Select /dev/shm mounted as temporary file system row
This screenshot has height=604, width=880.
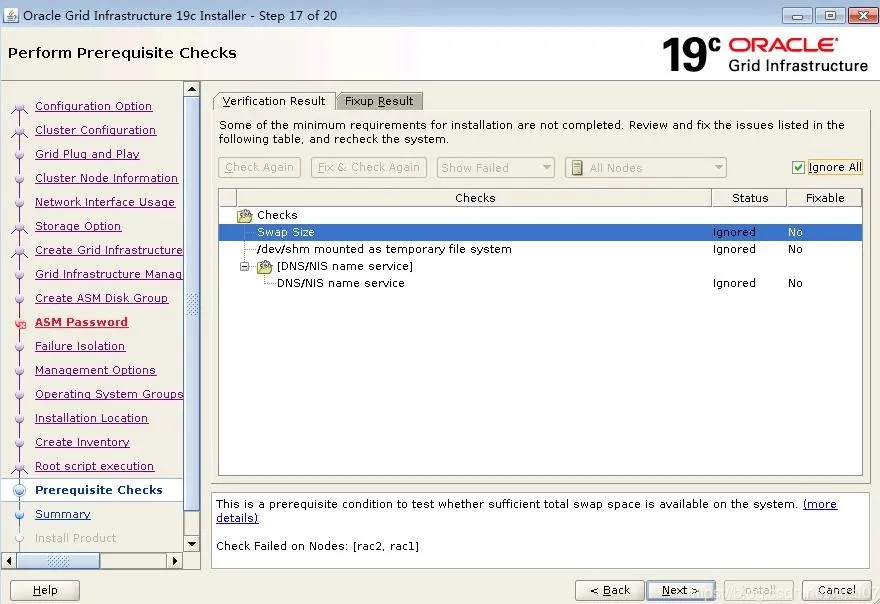coord(540,249)
